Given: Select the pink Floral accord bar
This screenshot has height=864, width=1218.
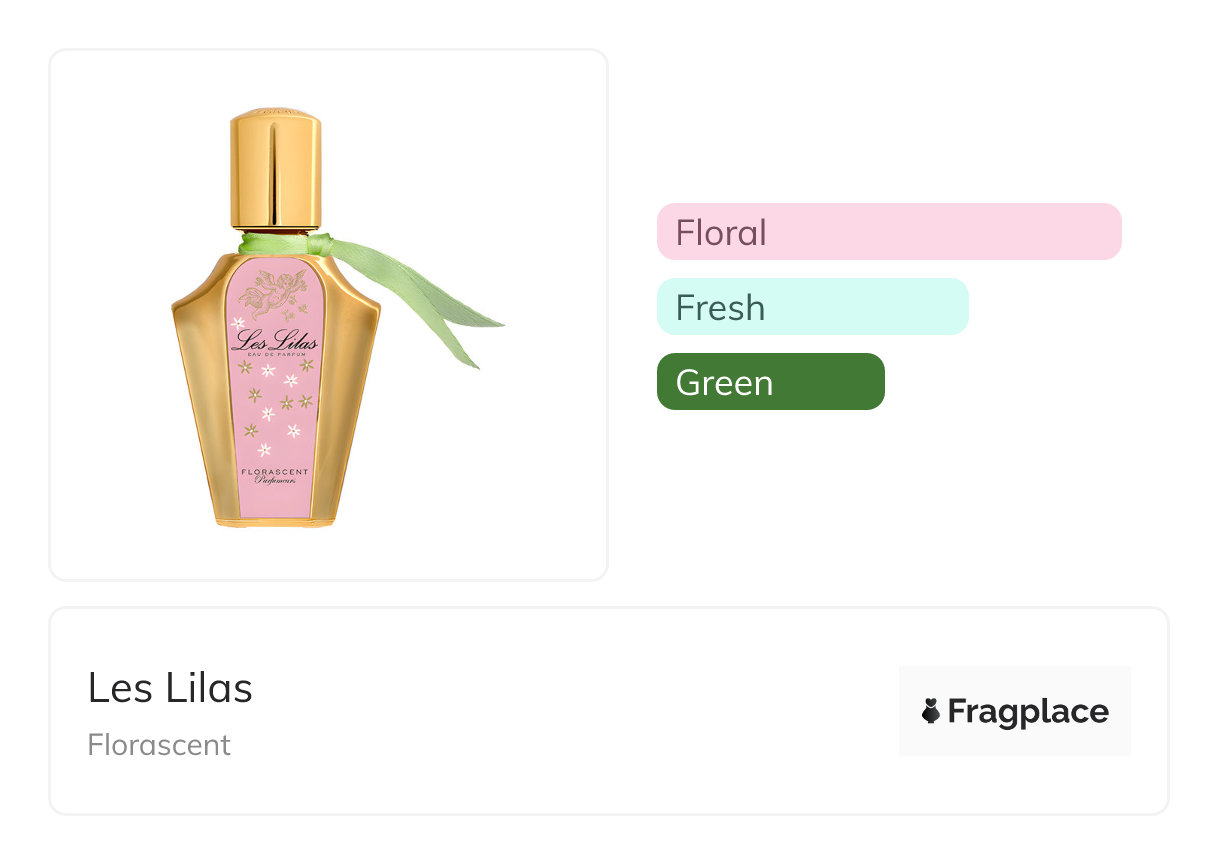Looking at the screenshot, I should [x=888, y=232].
